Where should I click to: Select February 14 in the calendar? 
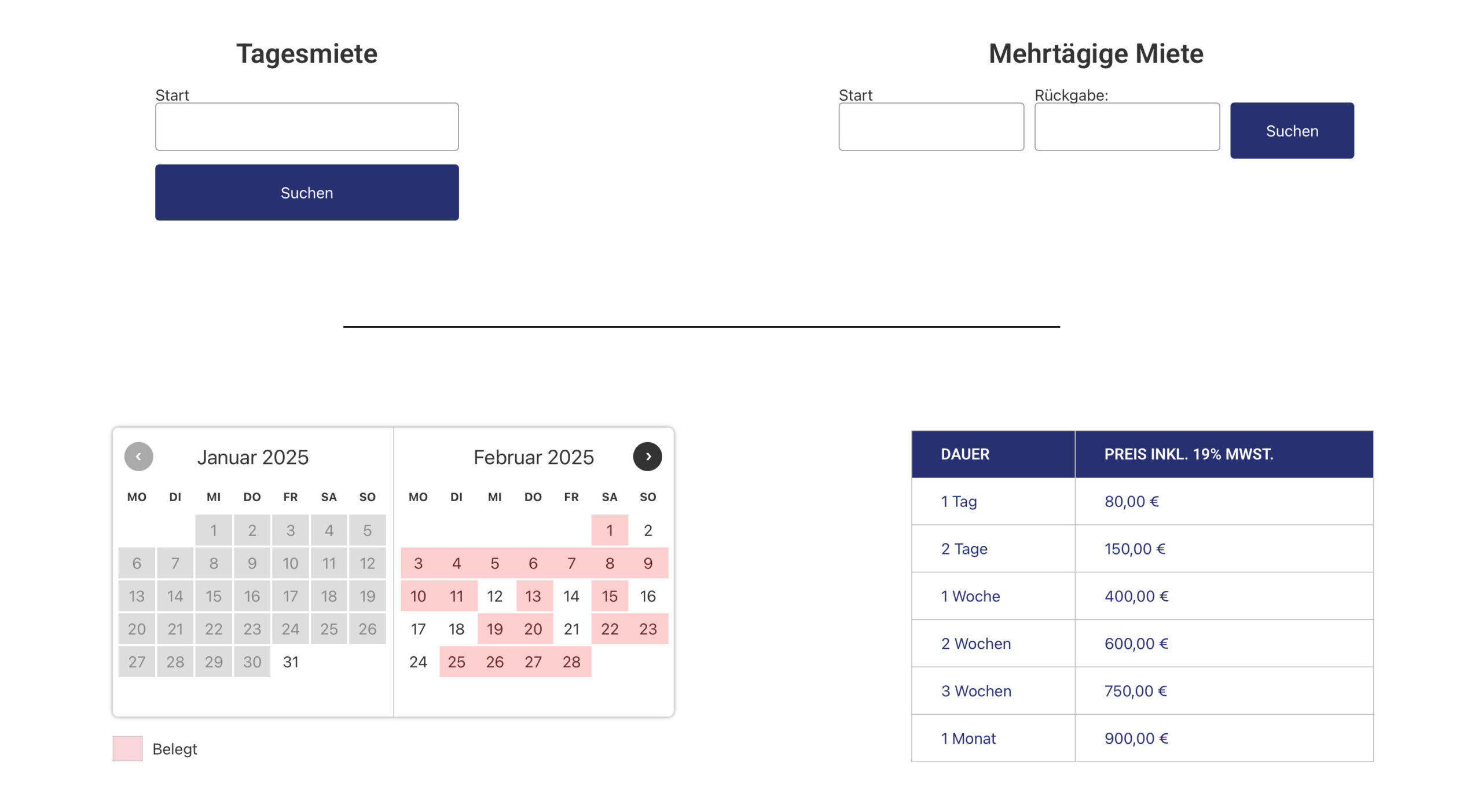(571, 596)
